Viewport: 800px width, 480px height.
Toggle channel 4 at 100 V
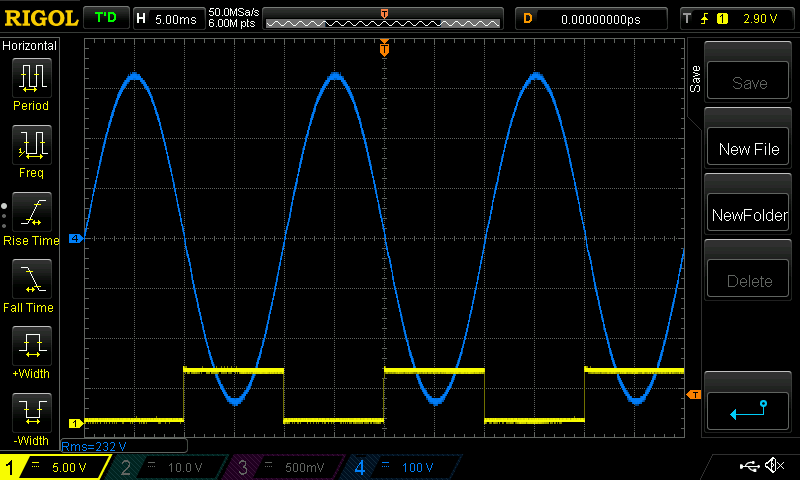click(x=401, y=467)
